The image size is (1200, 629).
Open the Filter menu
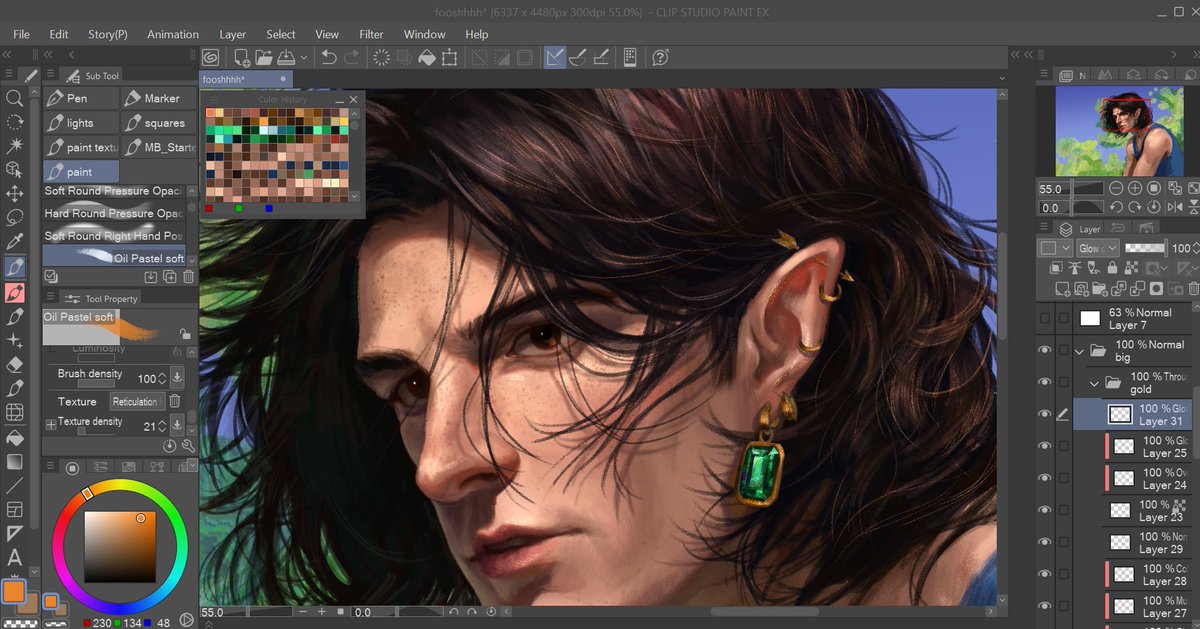click(x=371, y=34)
